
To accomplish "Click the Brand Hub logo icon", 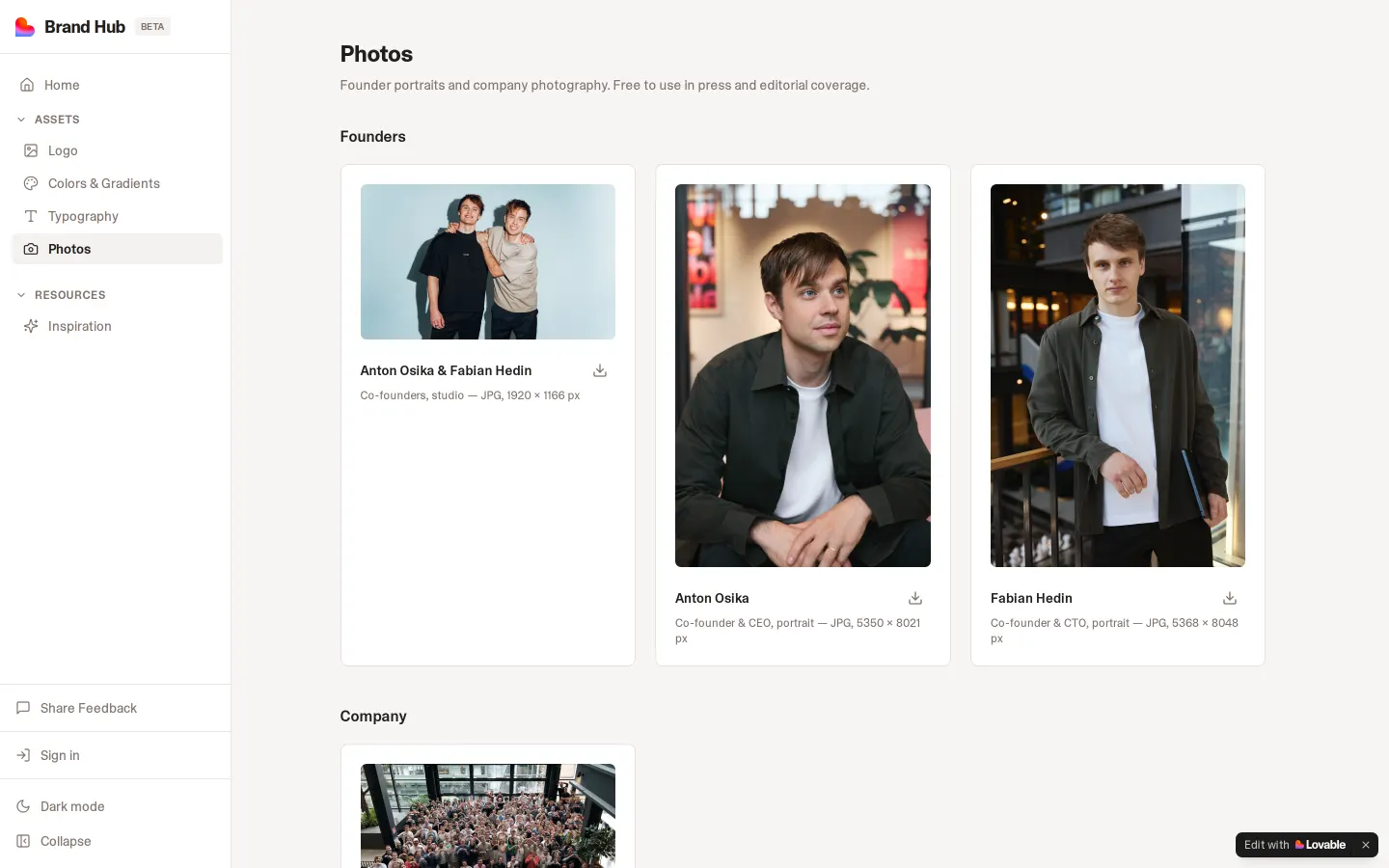I will click(25, 27).
